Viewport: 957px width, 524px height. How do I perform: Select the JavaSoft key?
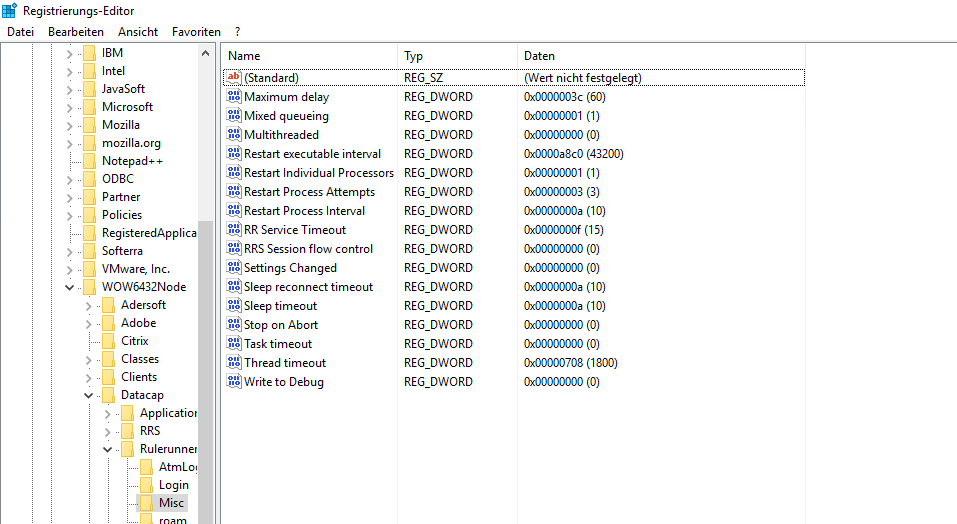tap(123, 88)
